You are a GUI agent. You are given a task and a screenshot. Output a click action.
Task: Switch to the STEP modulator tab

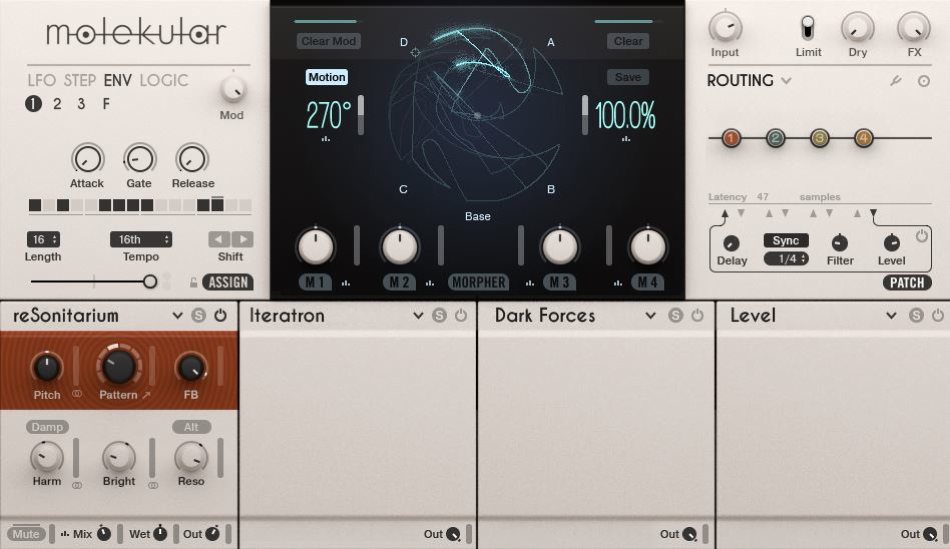[80, 80]
